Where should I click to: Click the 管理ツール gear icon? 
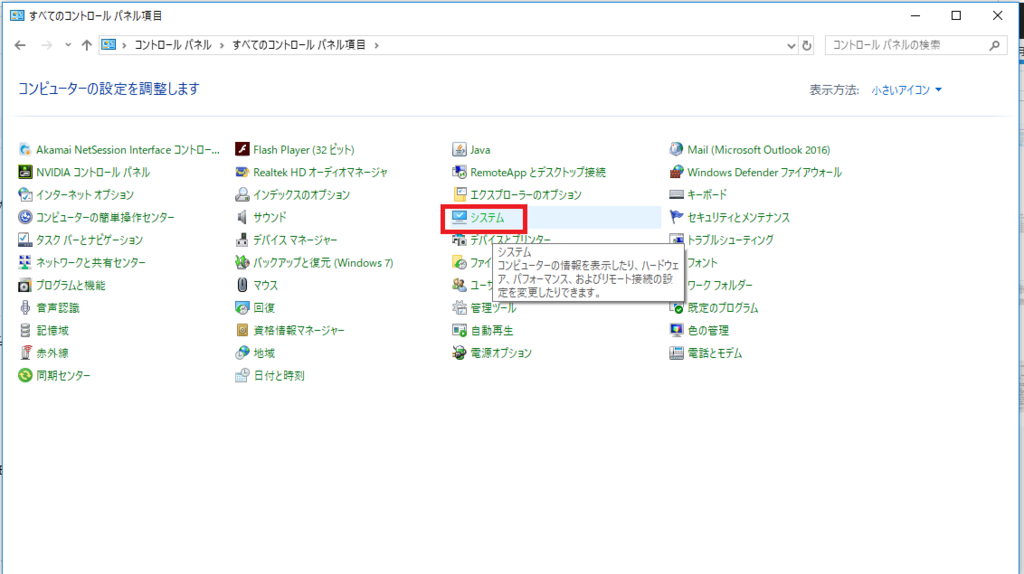tap(459, 308)
